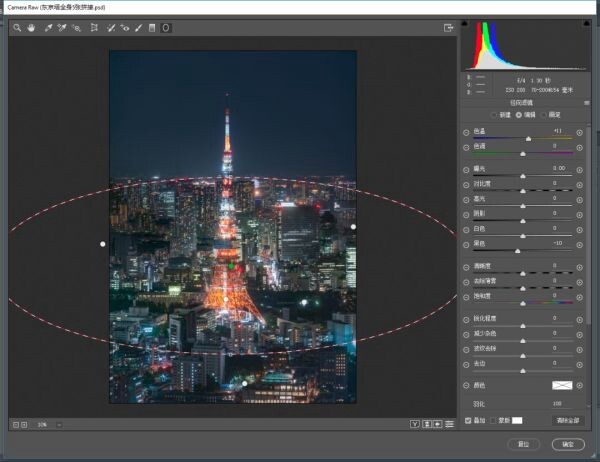The image size is (600, 462).
Task: Cycle before/after views with Y icon
Action: (414, 424)
